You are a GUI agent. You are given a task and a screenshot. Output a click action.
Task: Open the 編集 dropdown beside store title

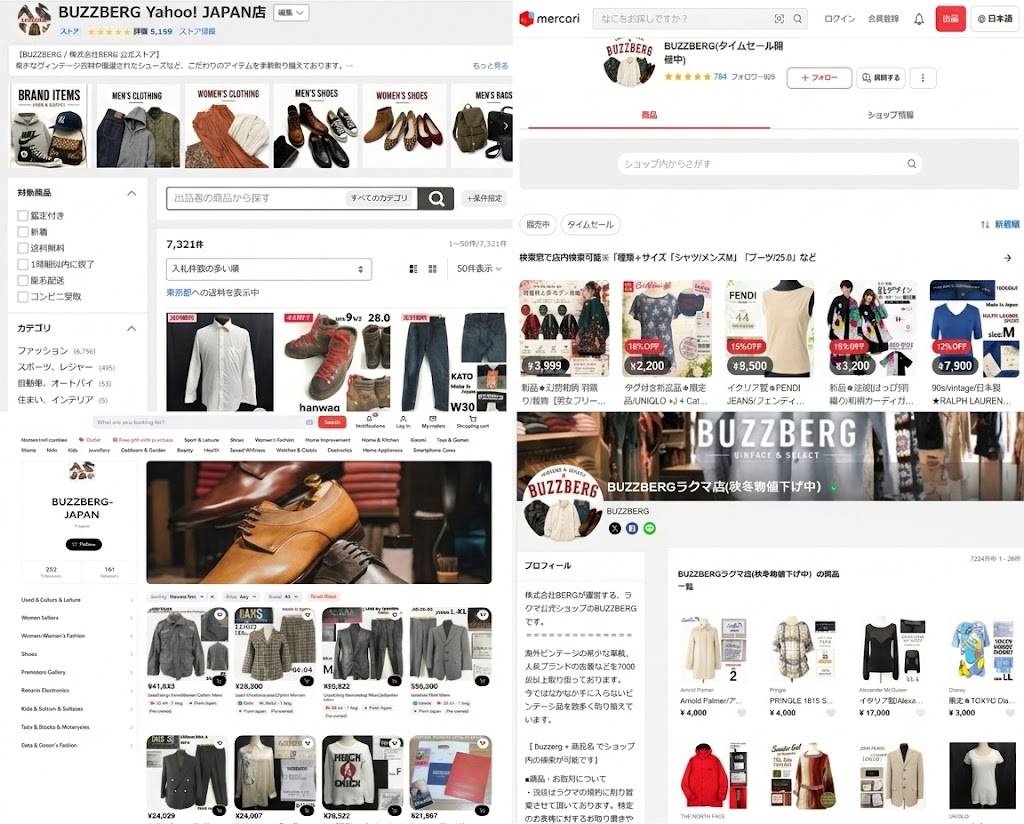coord(291,12)
